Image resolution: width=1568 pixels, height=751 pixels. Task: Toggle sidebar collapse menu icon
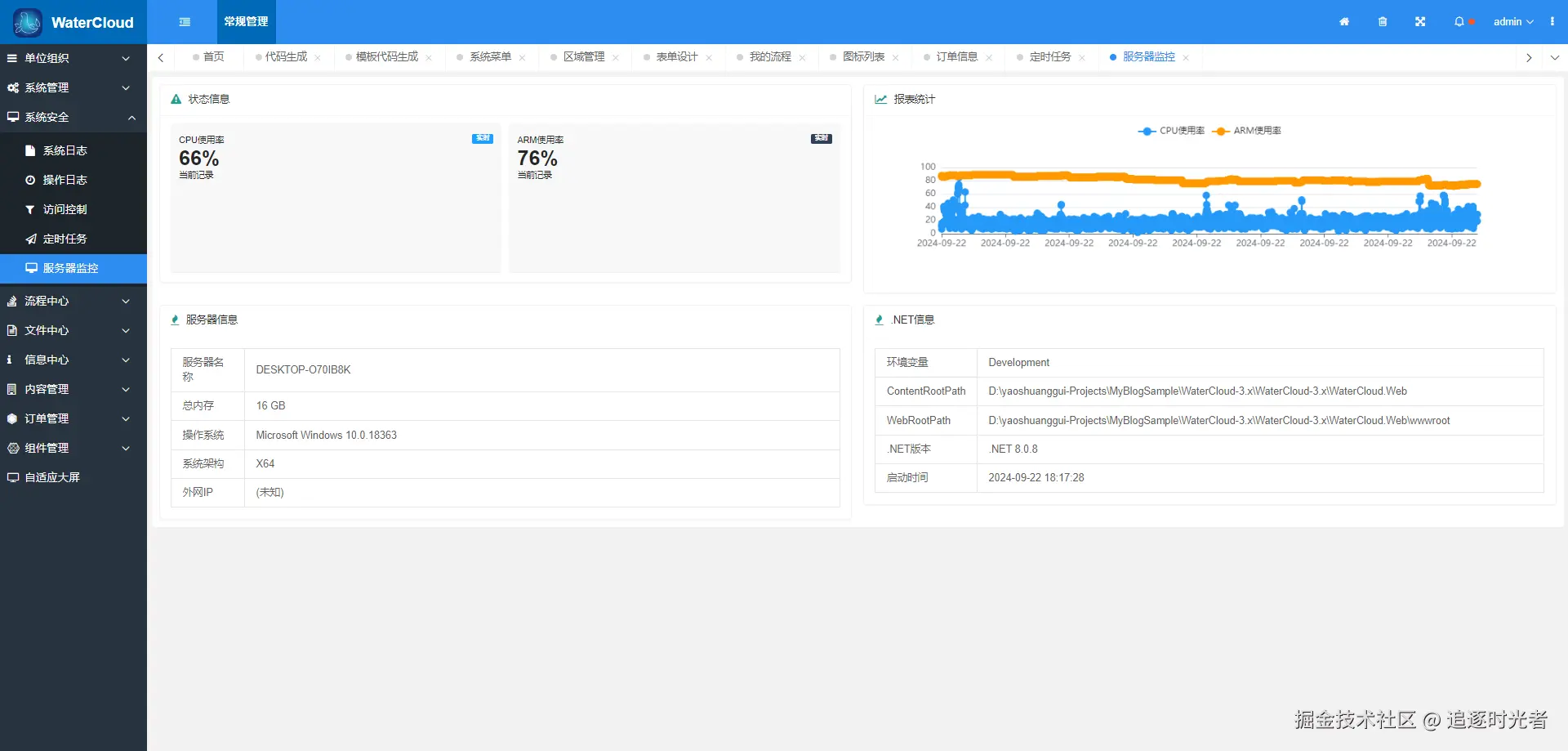185,22
